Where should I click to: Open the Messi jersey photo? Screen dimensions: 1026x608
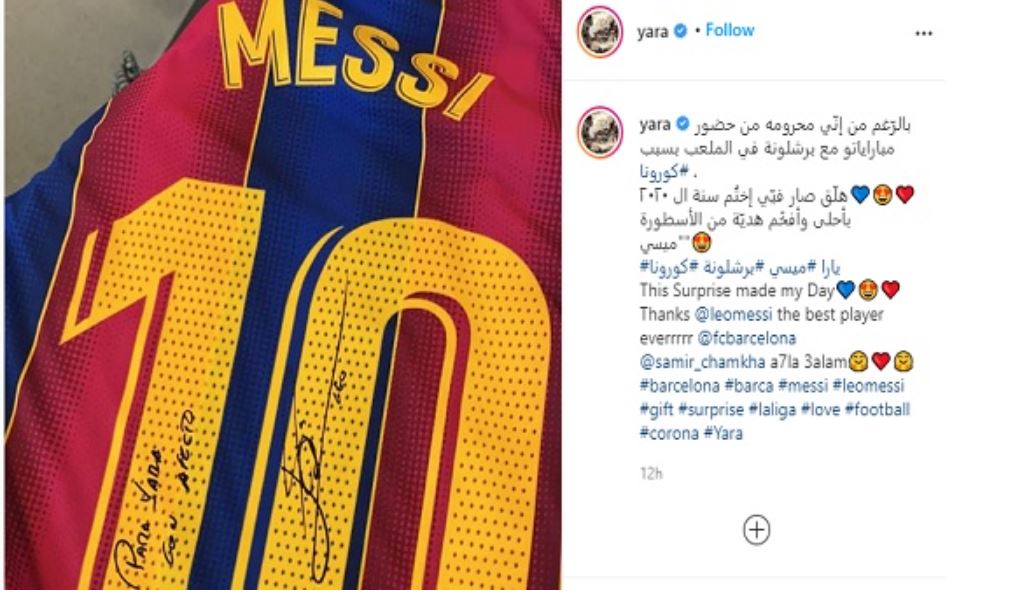[283, 295]
